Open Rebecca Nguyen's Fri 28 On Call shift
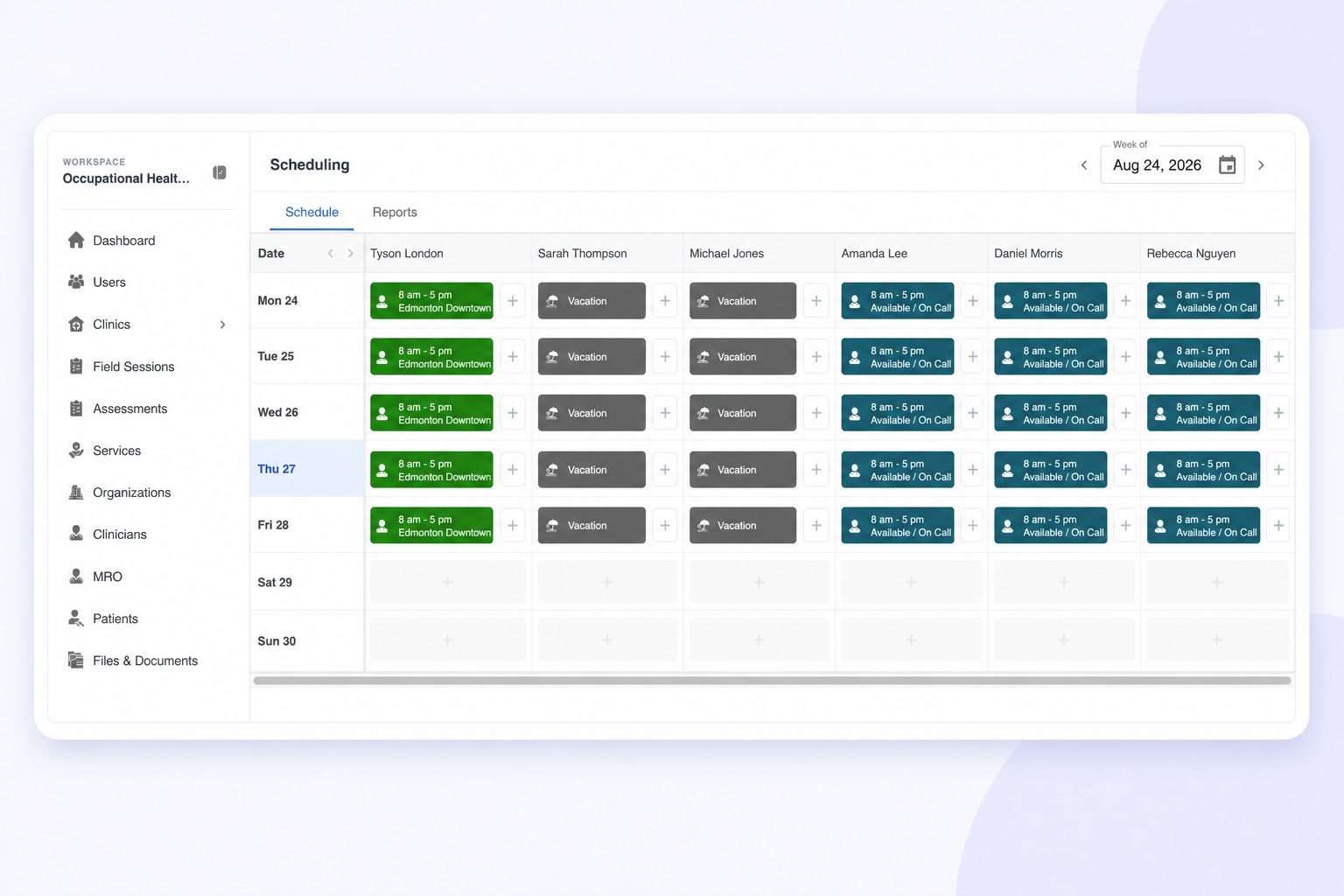 [x=1203, y=525]
